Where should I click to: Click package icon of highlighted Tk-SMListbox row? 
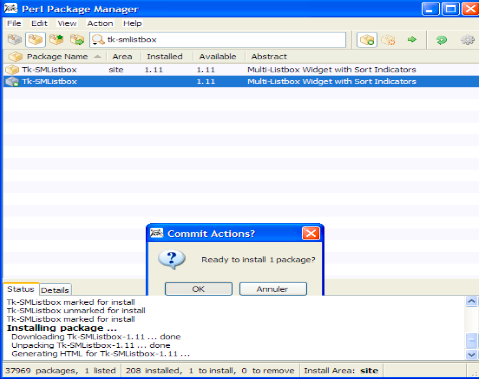click(x=12, y=81)
